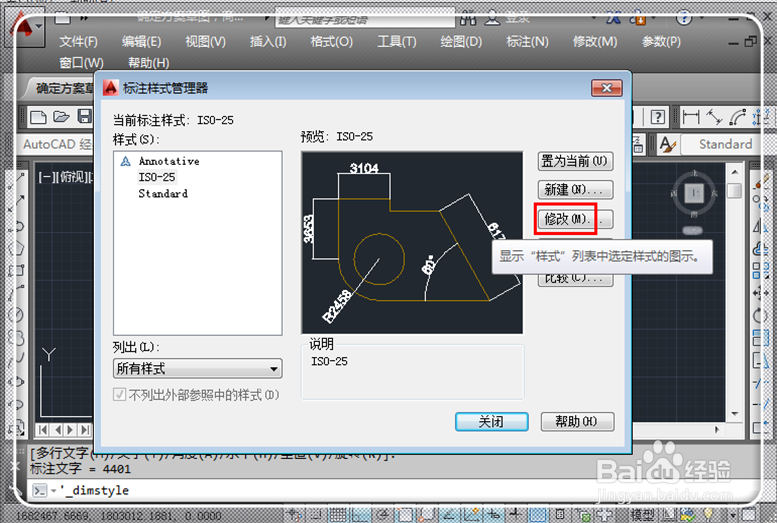
Task: Open the AutoCAD application menu logo
Action: [x=23, y=27]
